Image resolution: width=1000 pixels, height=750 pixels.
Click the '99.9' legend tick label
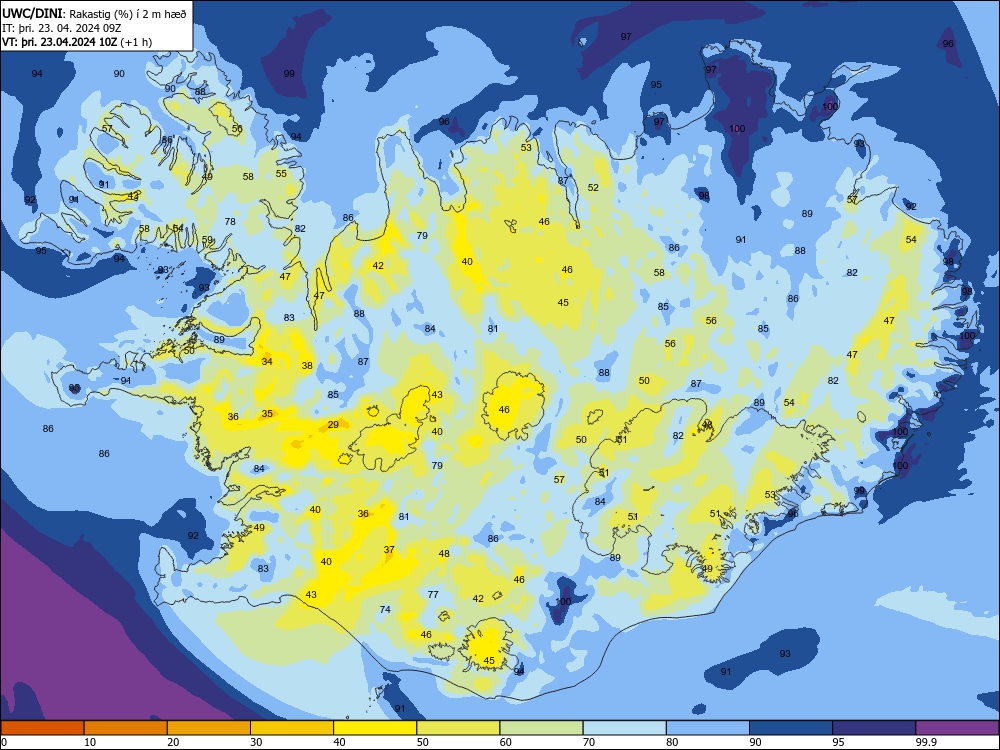click(926, 742)
